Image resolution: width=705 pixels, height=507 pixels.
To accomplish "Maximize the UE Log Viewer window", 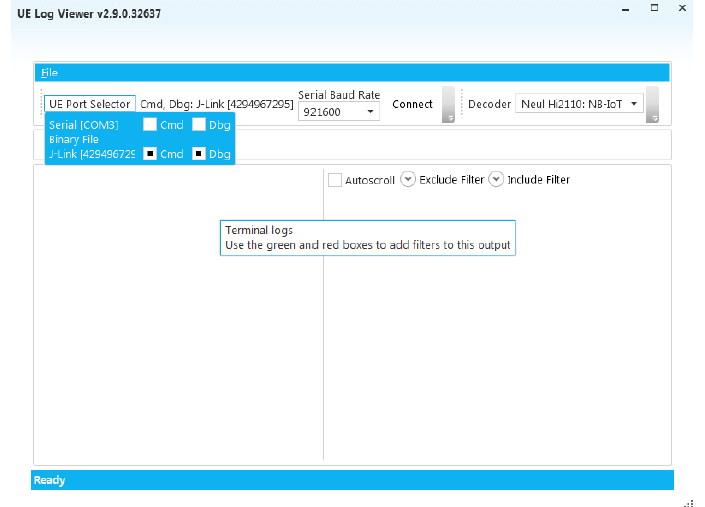I will point(655,8).
